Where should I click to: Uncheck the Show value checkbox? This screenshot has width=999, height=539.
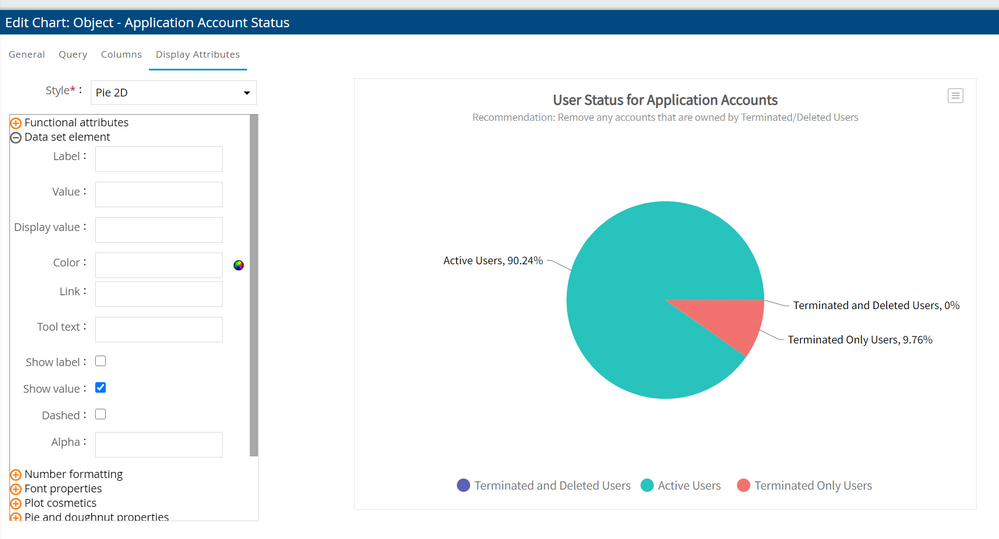click(100, 388)
